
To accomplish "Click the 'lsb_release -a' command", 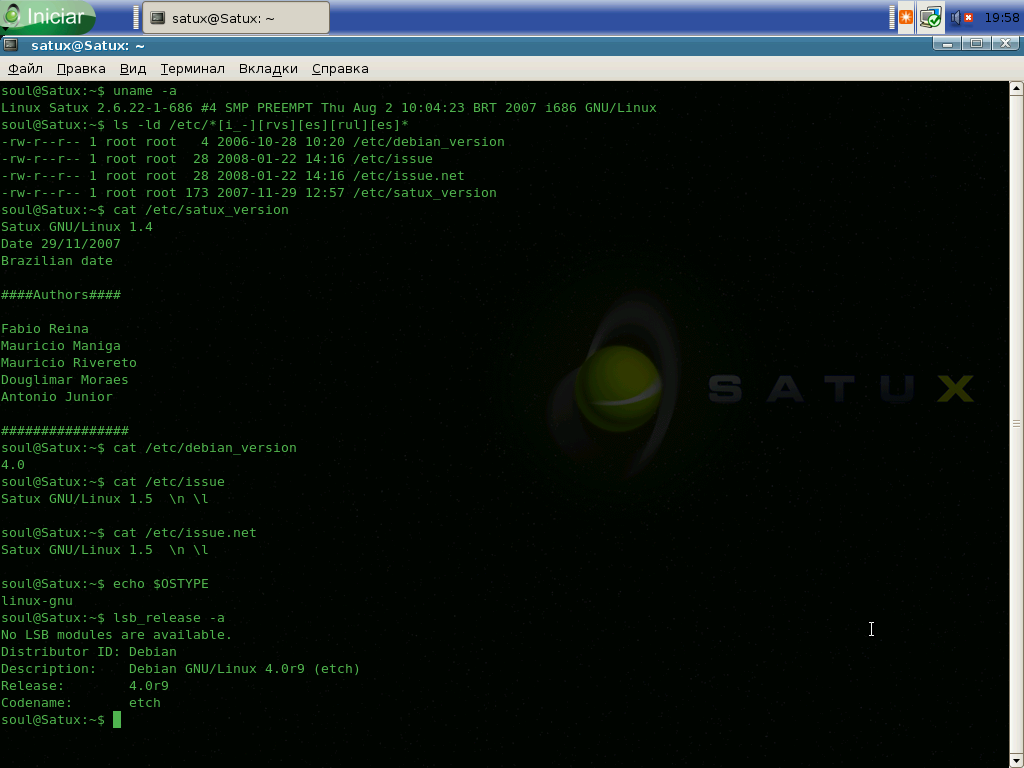I will (x=168, y=617).
